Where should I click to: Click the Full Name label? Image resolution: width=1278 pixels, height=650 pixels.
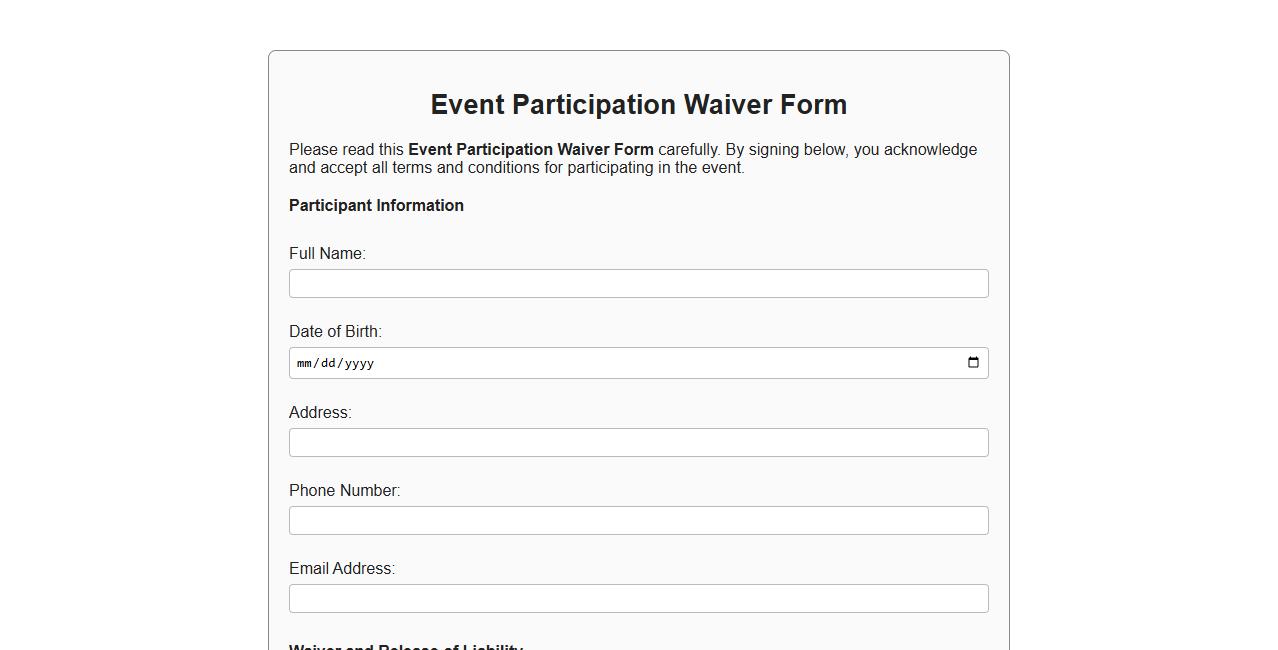(327, 253)
